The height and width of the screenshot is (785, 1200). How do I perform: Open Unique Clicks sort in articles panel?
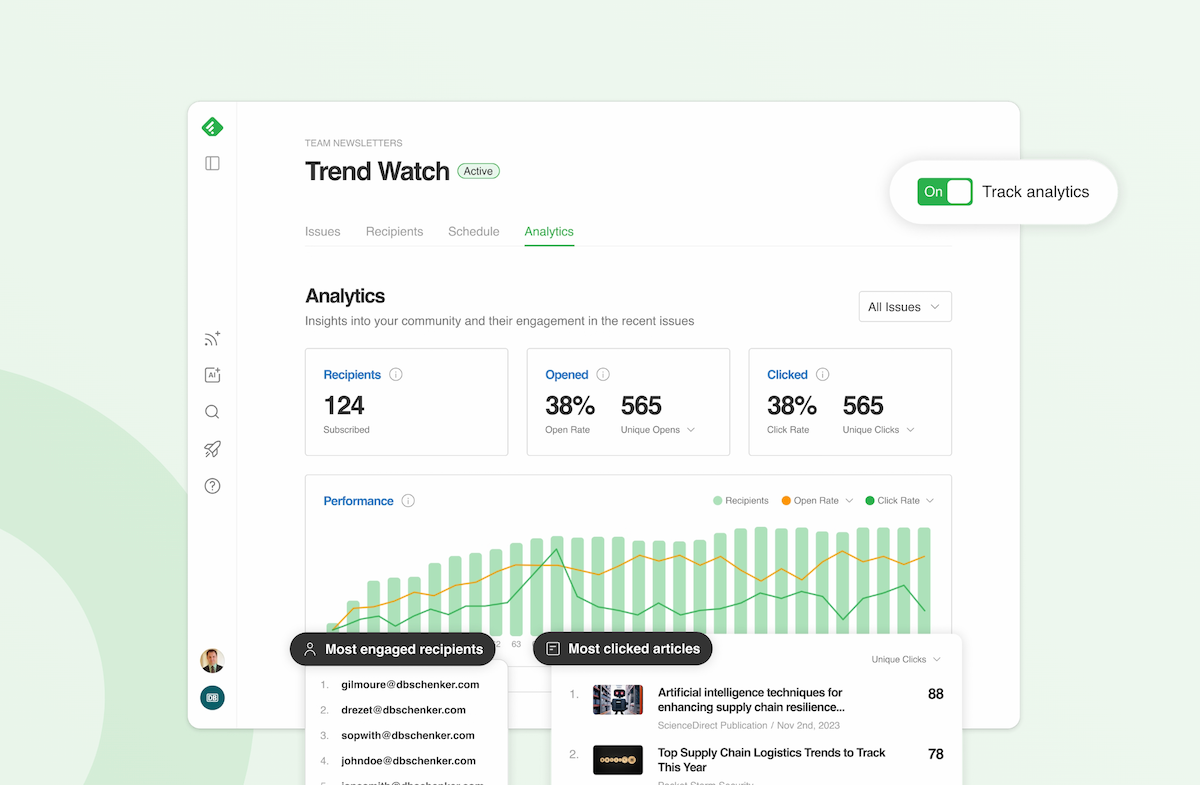click(906, 660)
